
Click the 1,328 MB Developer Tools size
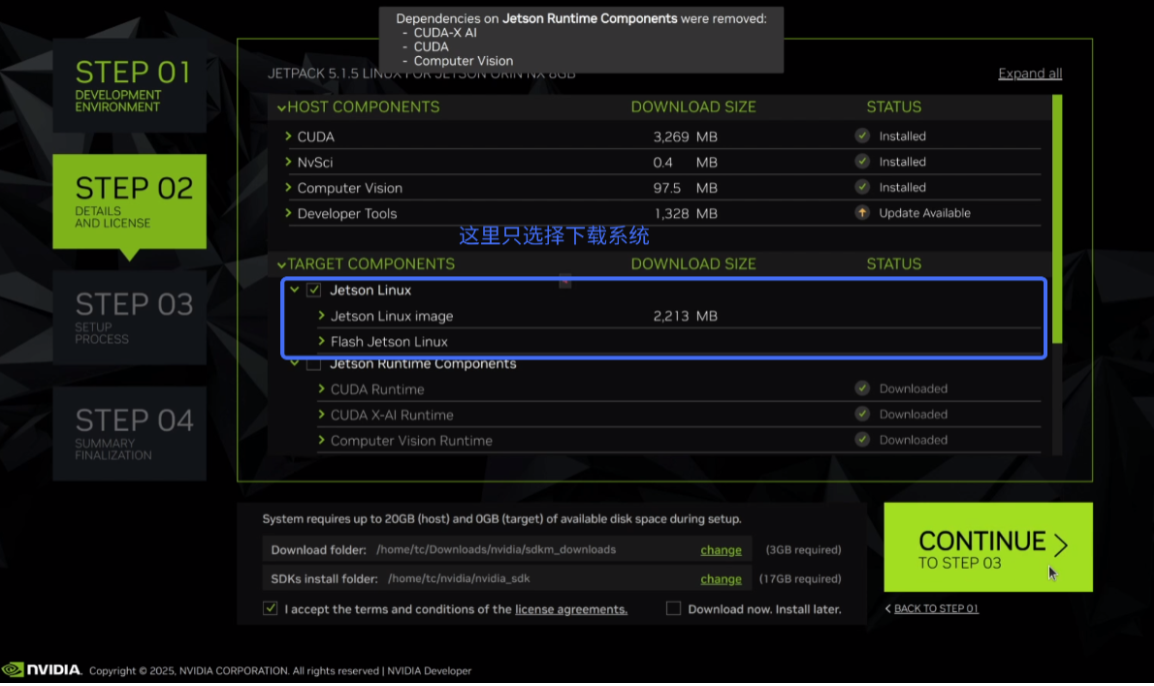point(684,213)
